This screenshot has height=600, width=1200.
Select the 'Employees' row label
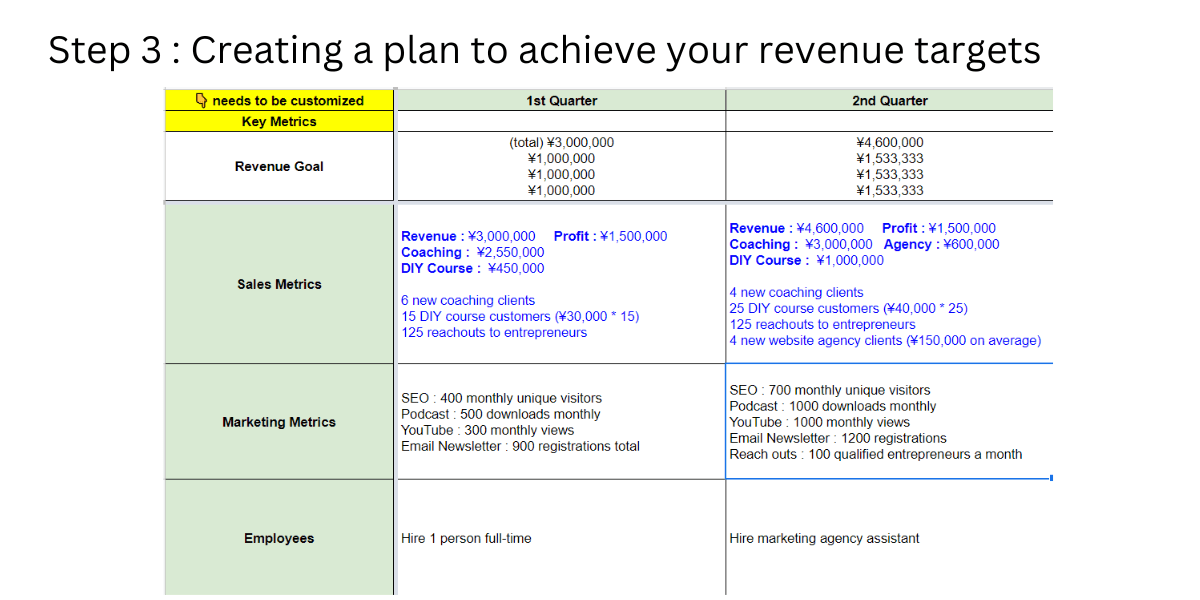tap(280, 539)
